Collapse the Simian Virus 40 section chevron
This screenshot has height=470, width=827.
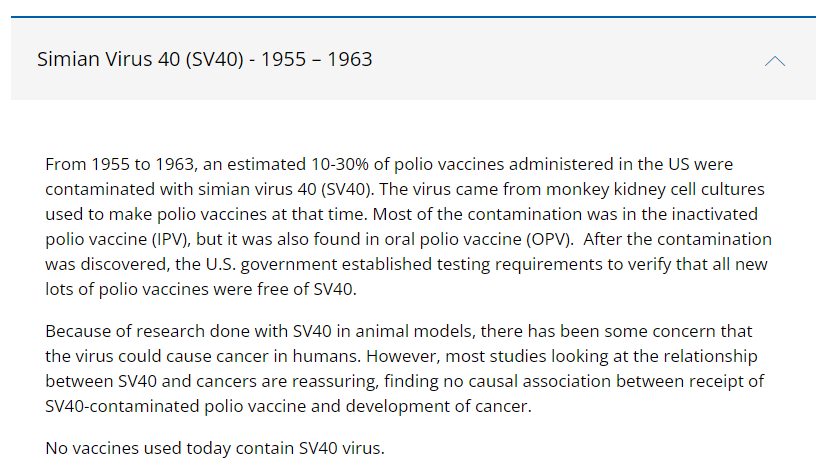(774, 61)
